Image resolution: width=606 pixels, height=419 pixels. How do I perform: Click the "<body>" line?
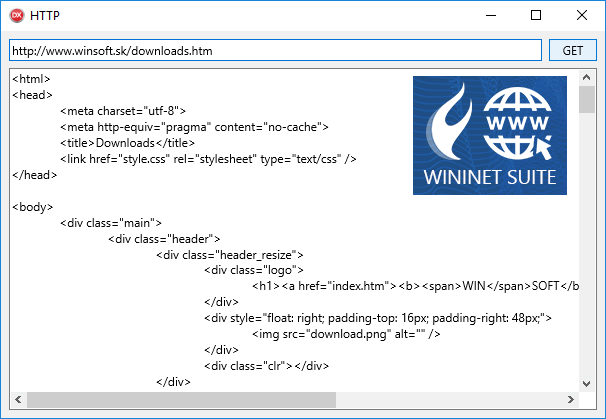coord(32,207)
